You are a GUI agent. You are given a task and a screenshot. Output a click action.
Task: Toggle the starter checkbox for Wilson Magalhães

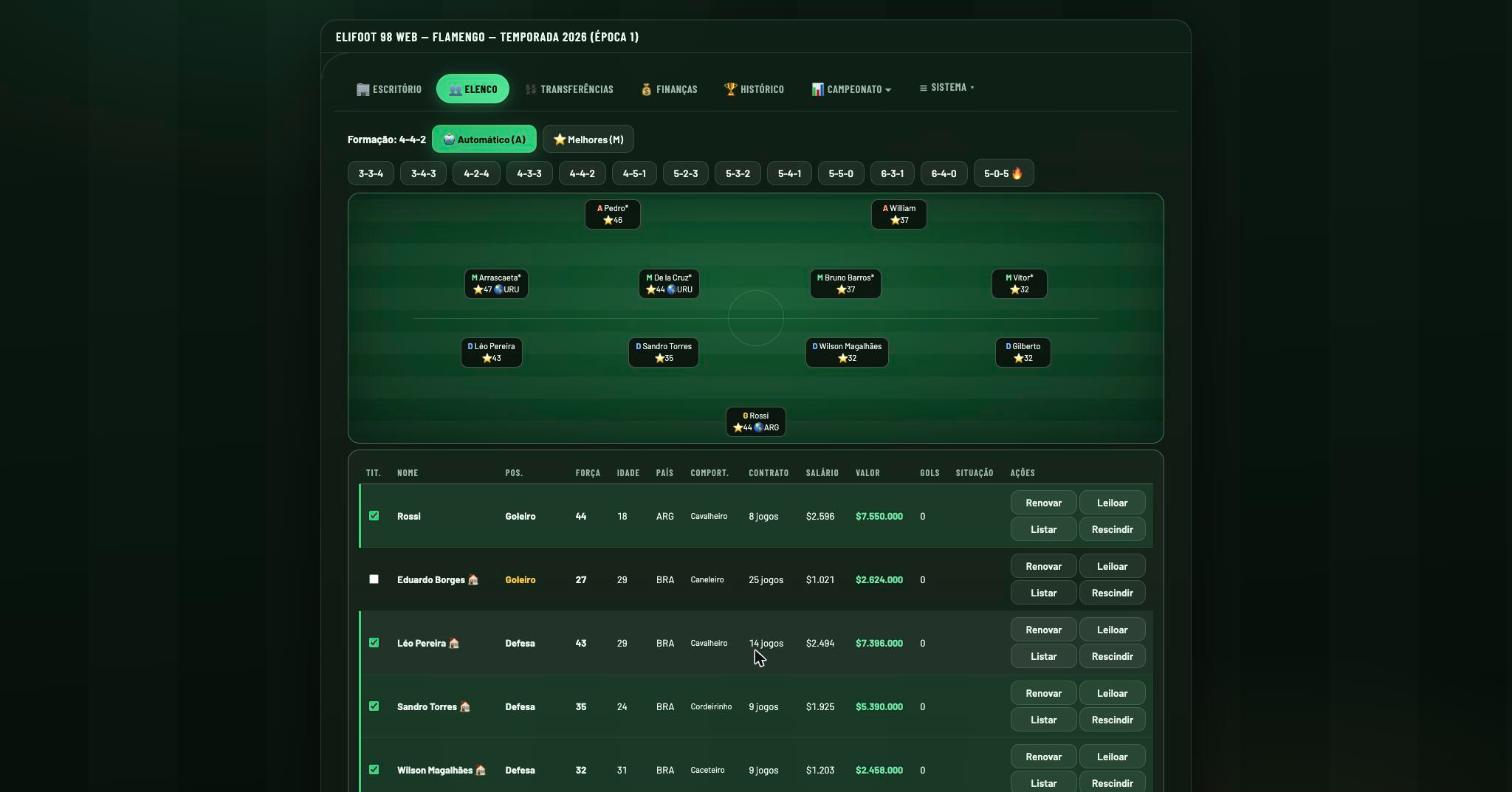(374, 770)
